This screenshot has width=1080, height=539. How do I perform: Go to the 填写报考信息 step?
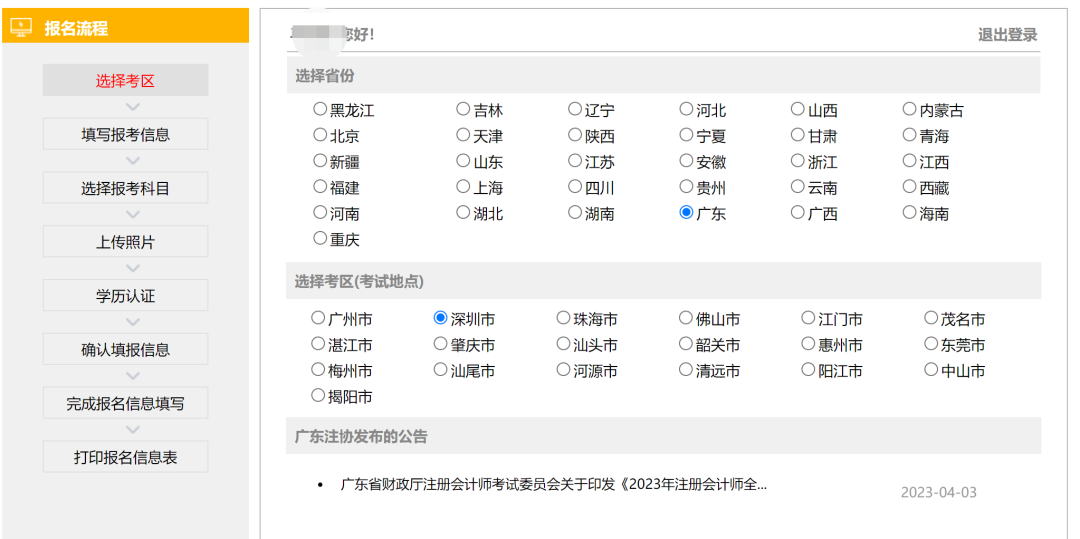pyautogui.click(x=125, y=134)
